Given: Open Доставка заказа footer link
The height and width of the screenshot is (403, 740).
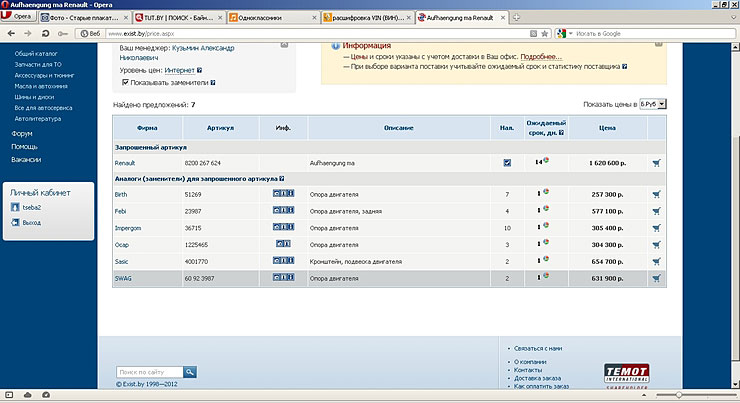Looking at the screenshot, I should tap(538, 378).
